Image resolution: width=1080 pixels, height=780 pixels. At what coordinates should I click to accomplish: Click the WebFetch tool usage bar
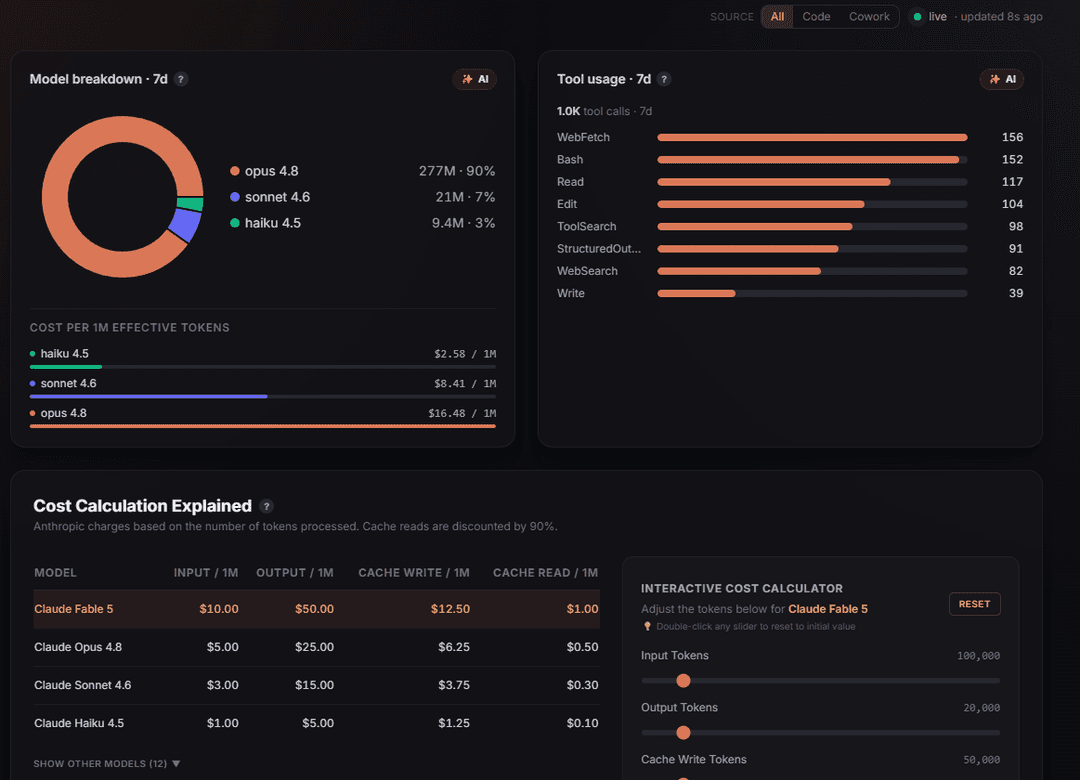pos(812,138)
